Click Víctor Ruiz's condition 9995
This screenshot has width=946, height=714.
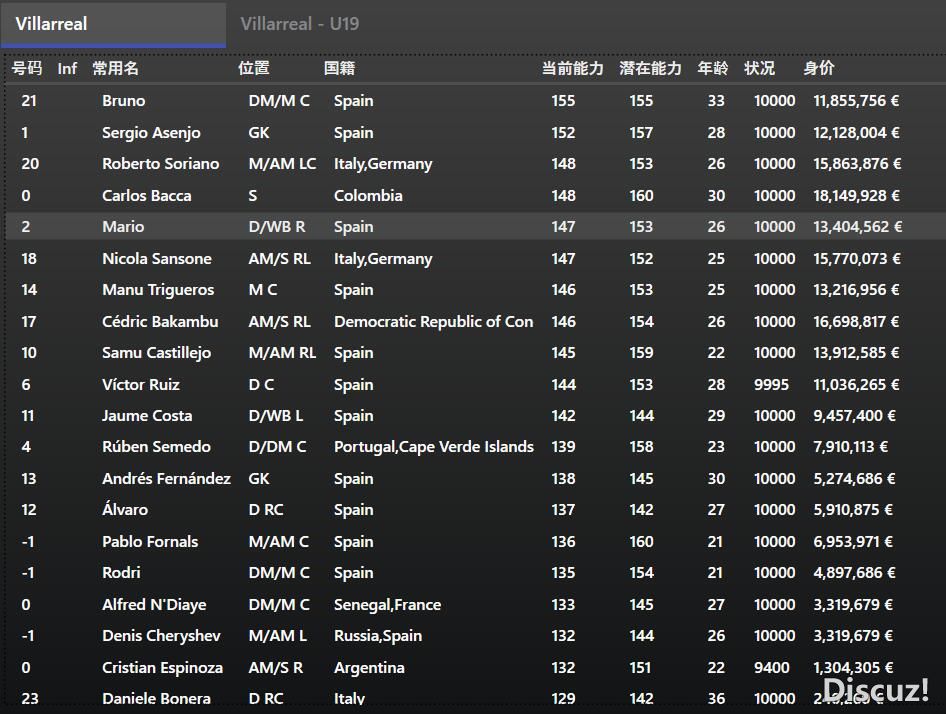(771, 384)
